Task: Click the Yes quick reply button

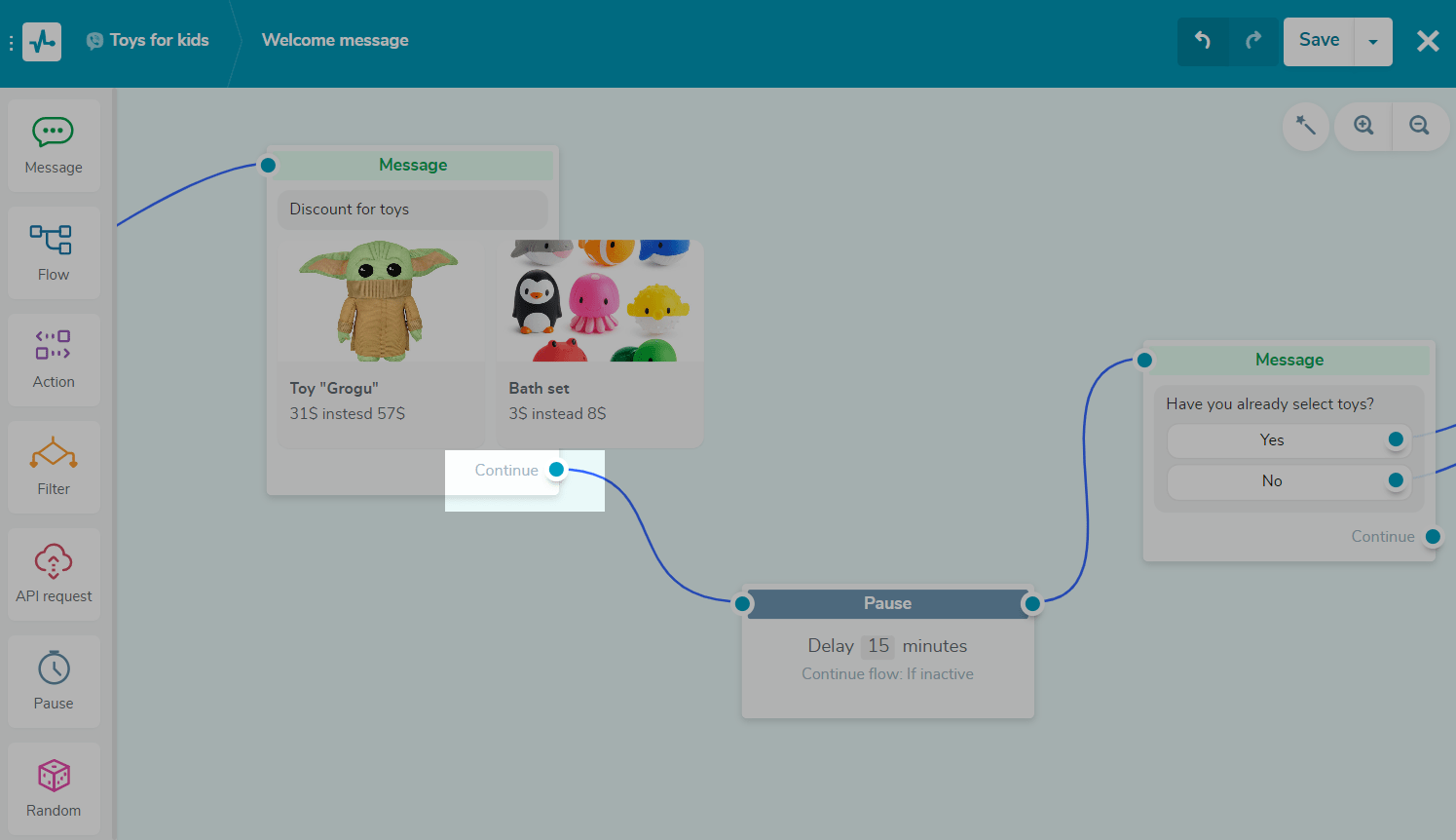Action: click(x=1272, y=440)
